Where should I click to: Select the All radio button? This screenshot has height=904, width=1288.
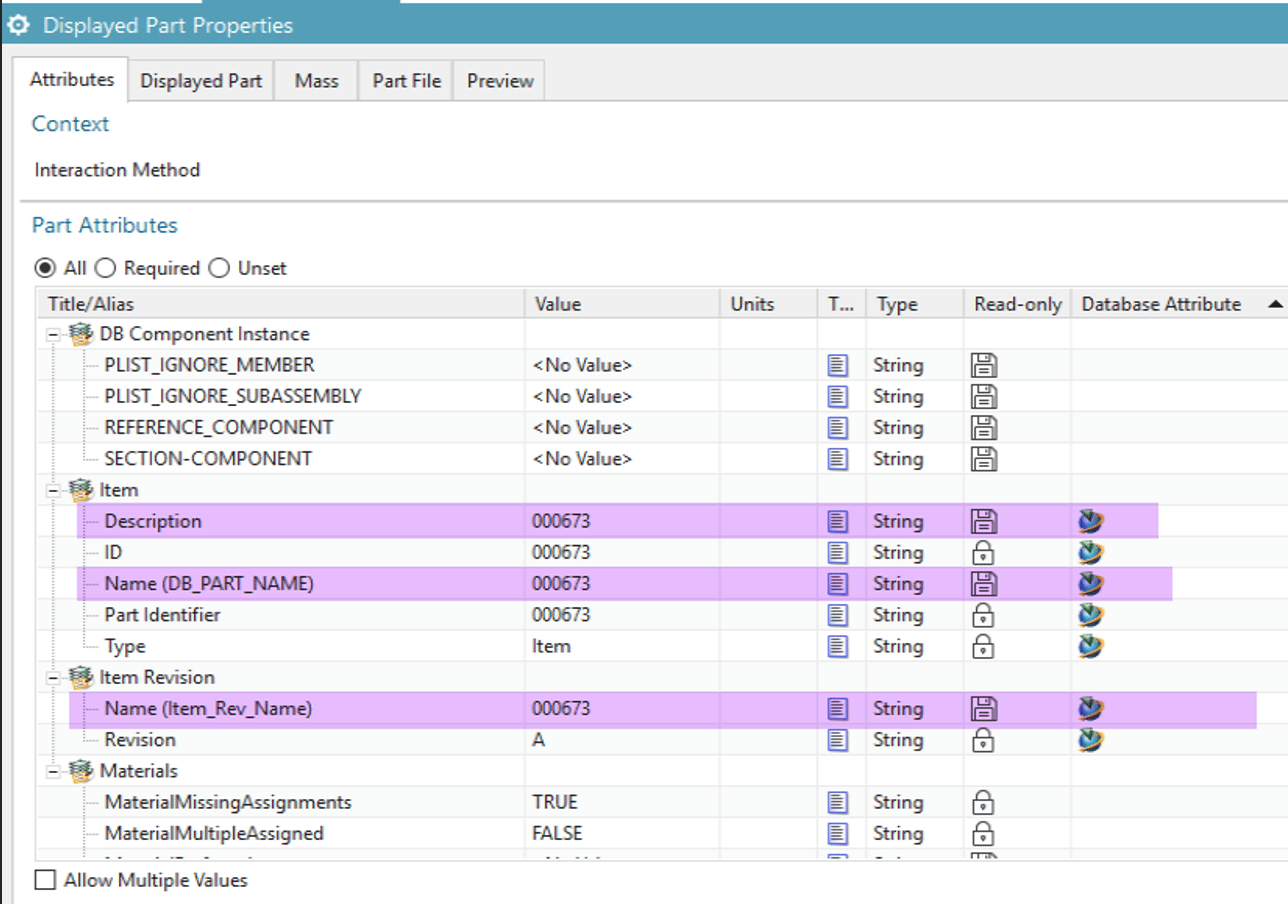pyautogui.click(x=45, y=268)
